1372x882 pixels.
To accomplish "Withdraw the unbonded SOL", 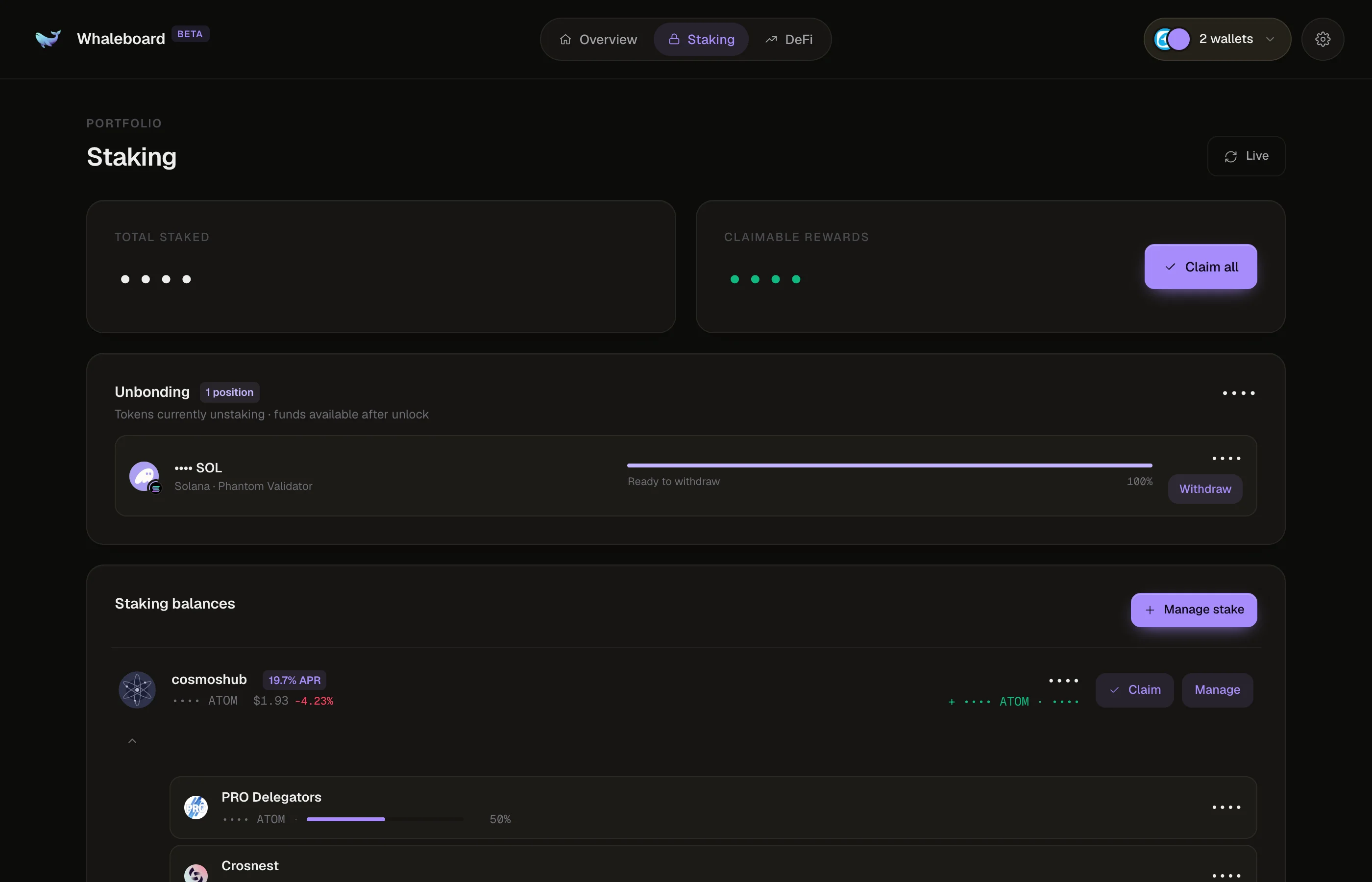I will coord(1205,489).
